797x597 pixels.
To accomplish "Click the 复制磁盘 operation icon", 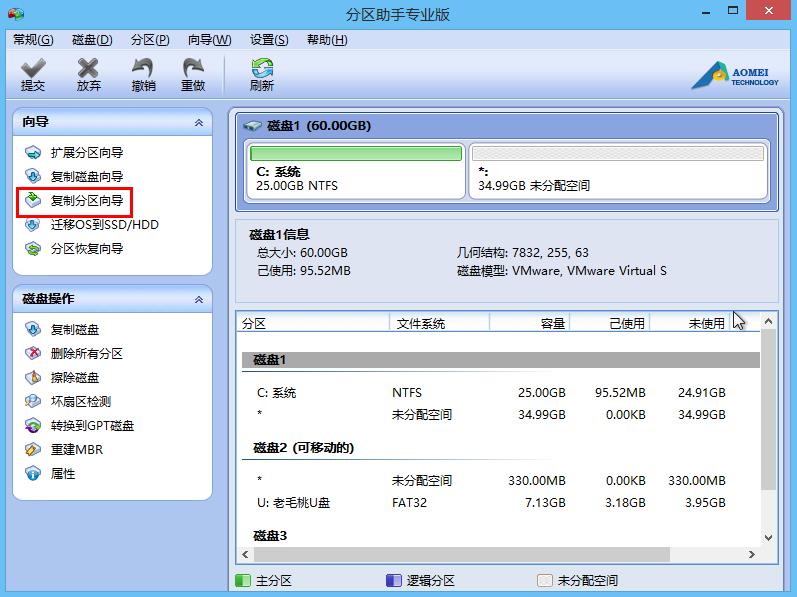I will pyautogui.click(x=33, y=329).
